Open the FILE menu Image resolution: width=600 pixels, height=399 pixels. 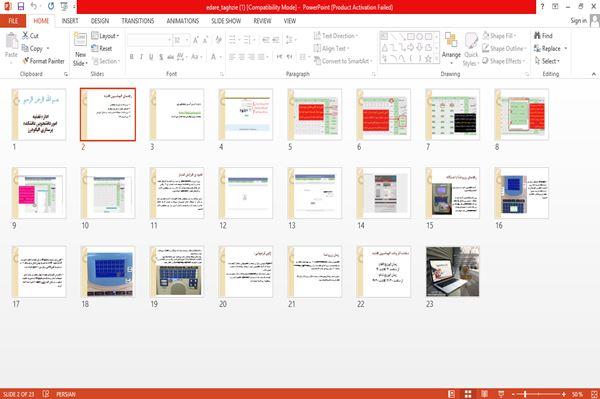point(13,21)
